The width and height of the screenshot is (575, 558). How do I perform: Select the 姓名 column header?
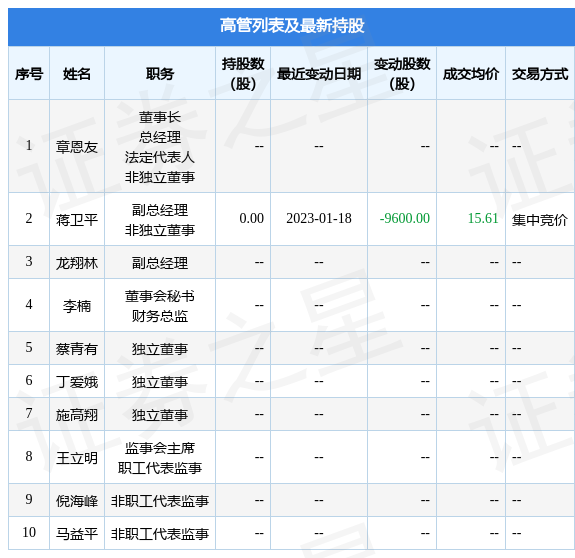pos(77,74)
